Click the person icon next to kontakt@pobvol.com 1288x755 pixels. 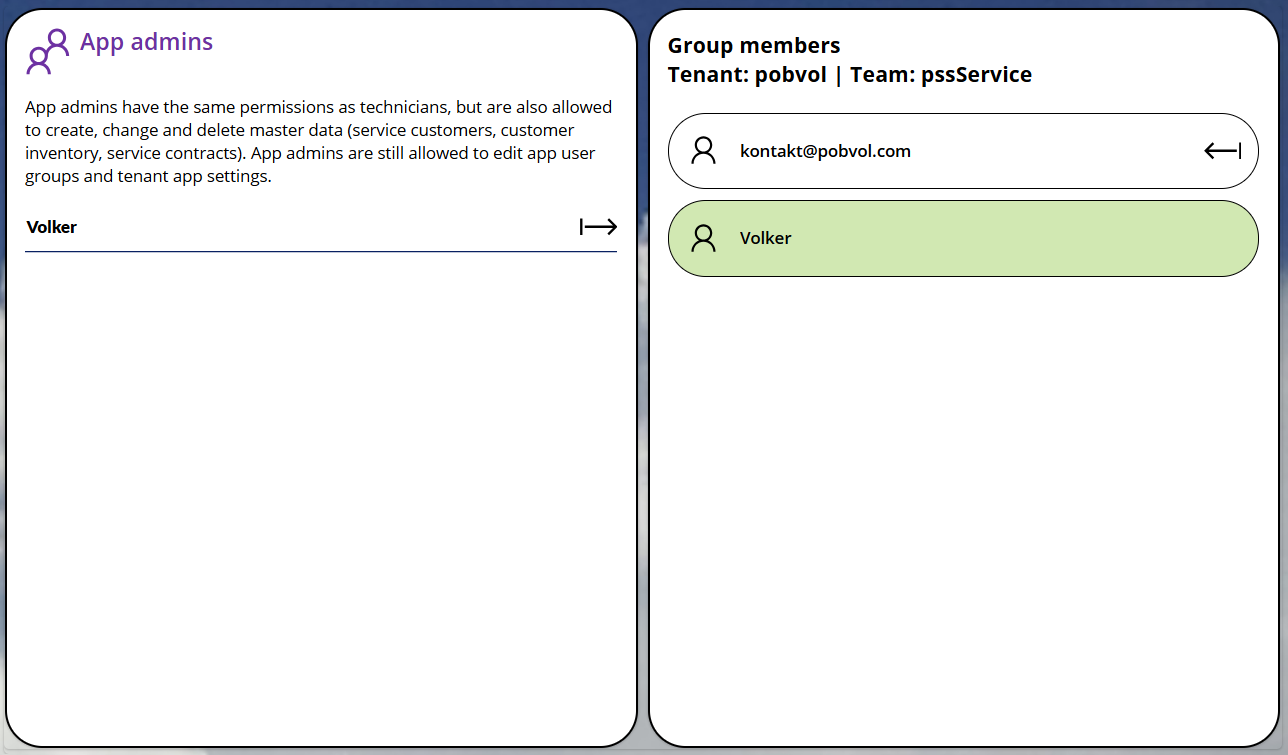(x=704, y=151)
